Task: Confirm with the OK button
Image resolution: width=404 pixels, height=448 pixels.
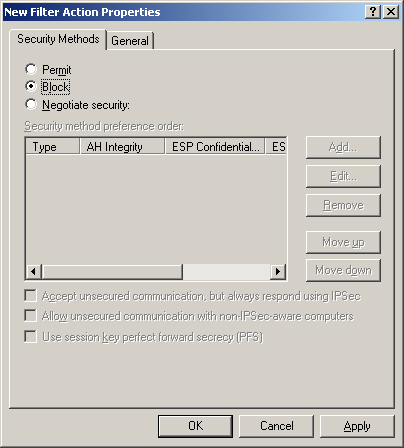Action: [x=195, y=426]
